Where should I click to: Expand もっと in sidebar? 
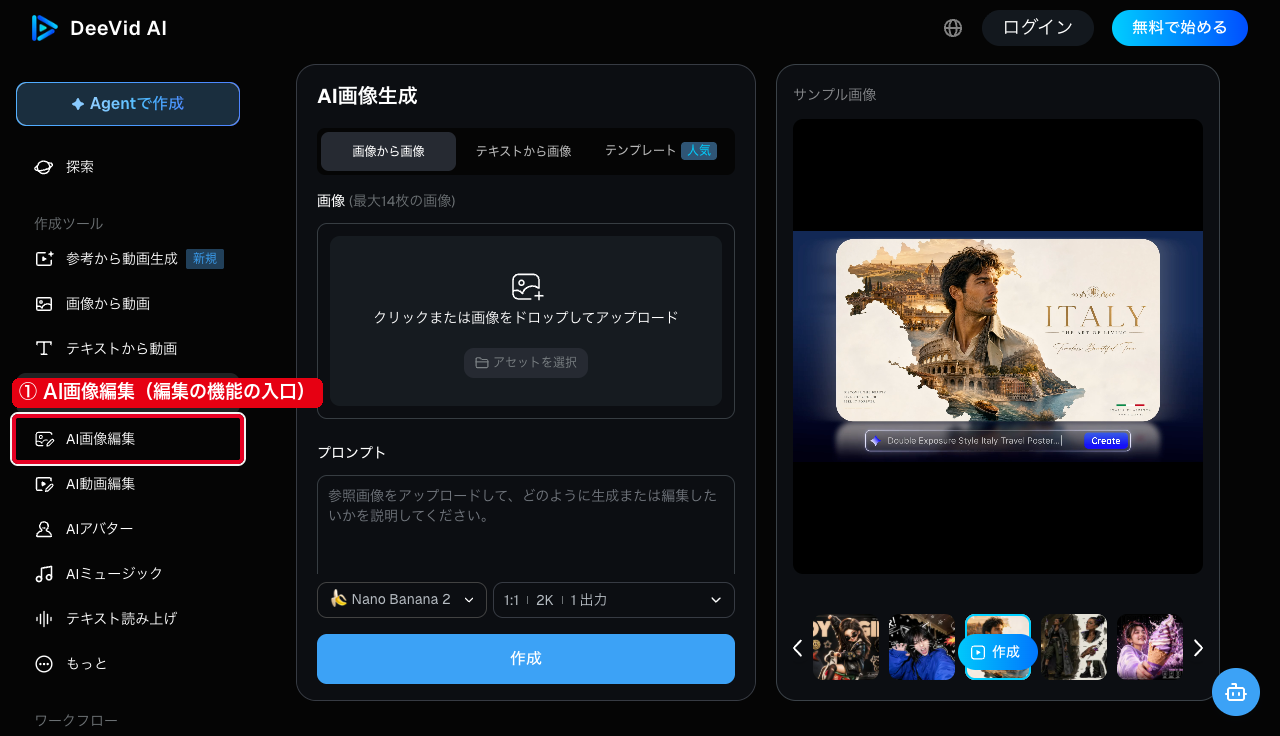128,663
